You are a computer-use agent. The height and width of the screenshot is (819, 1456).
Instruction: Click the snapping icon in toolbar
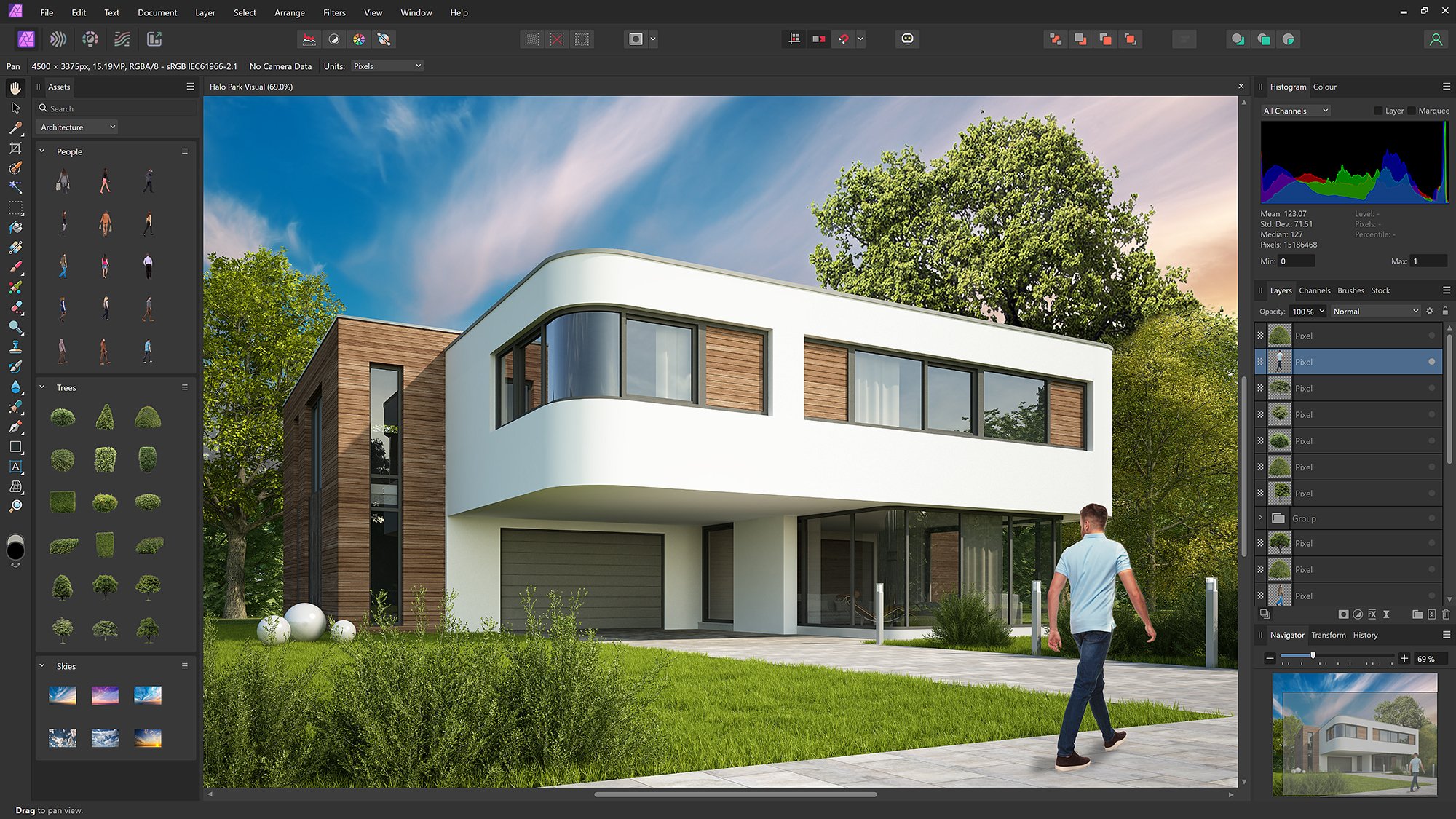[843, 38]
